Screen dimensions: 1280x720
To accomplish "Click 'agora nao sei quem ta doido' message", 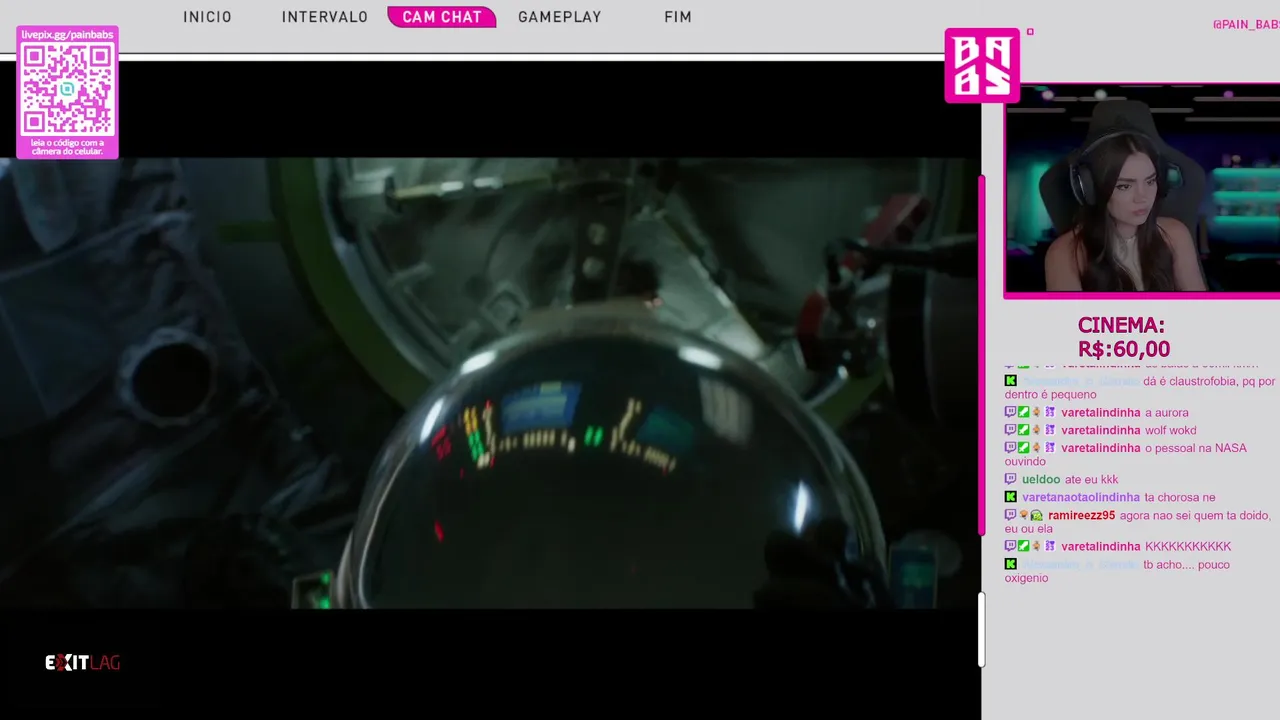I will tap(1138, 521).
